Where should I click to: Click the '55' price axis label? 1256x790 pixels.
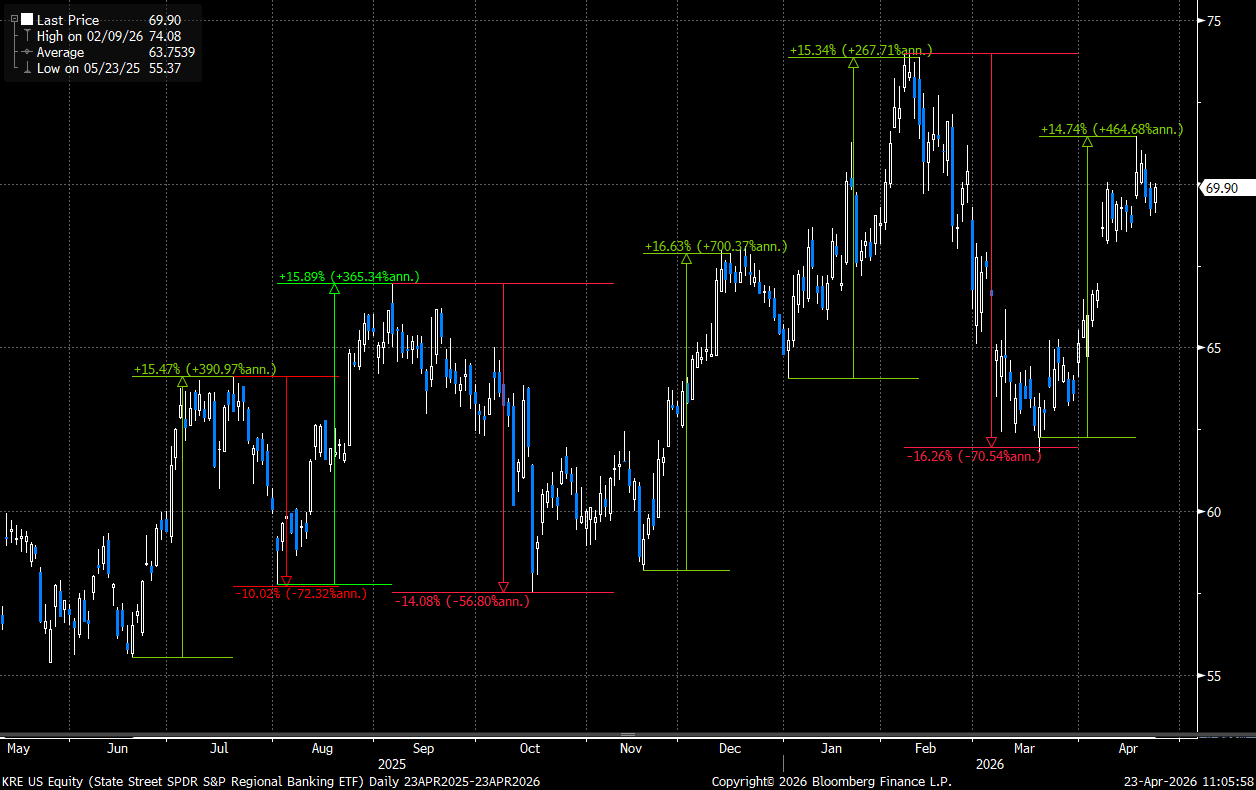[1213, 676]
